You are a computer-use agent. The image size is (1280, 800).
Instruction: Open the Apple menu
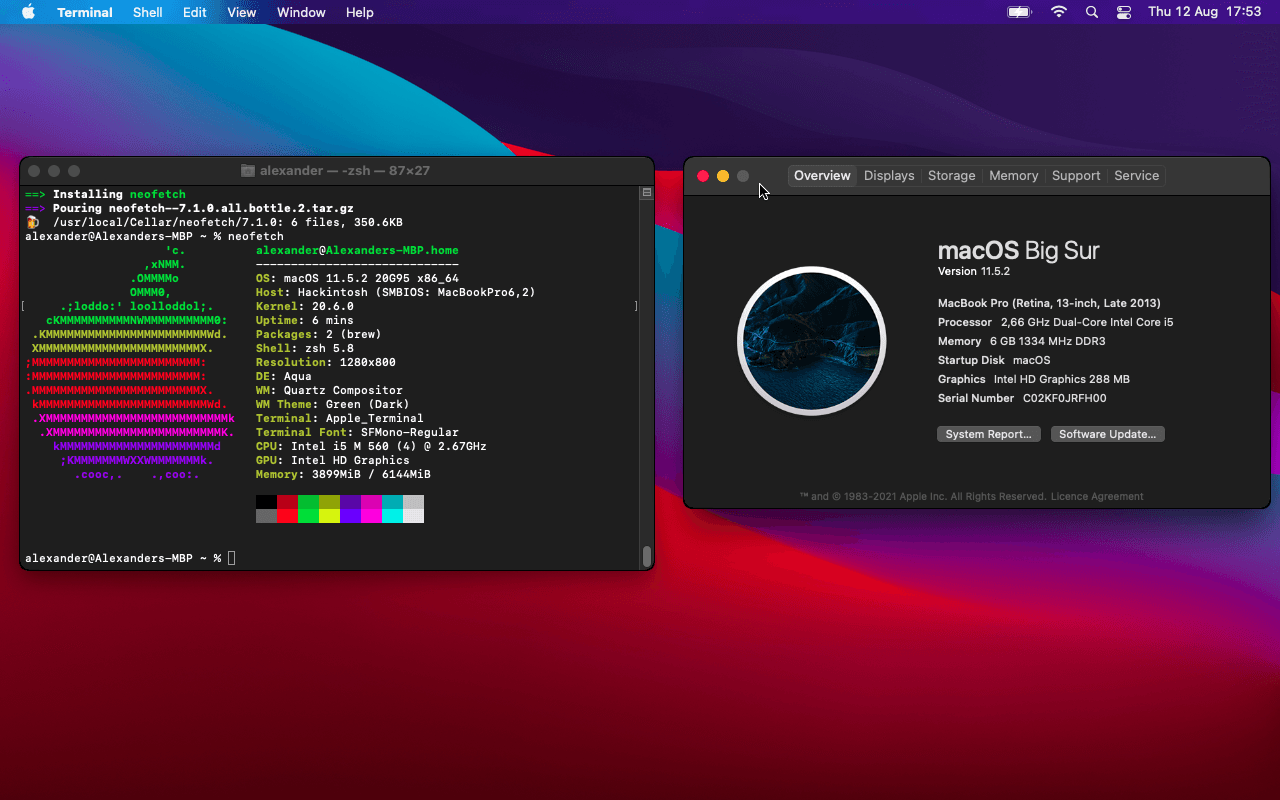(28, 12)
